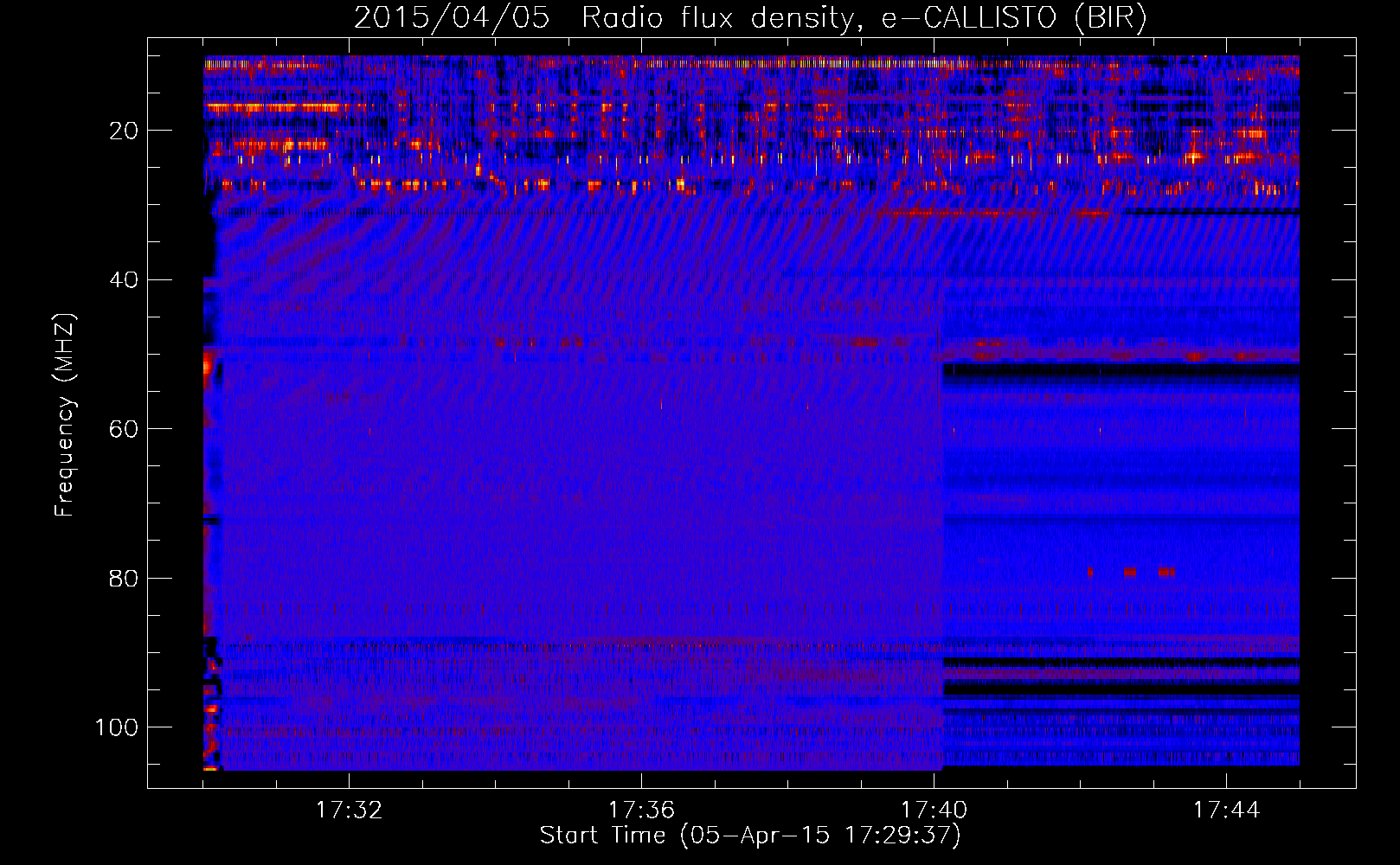
Task: Click the 17:36 time tick label
Action: [641, 811]
